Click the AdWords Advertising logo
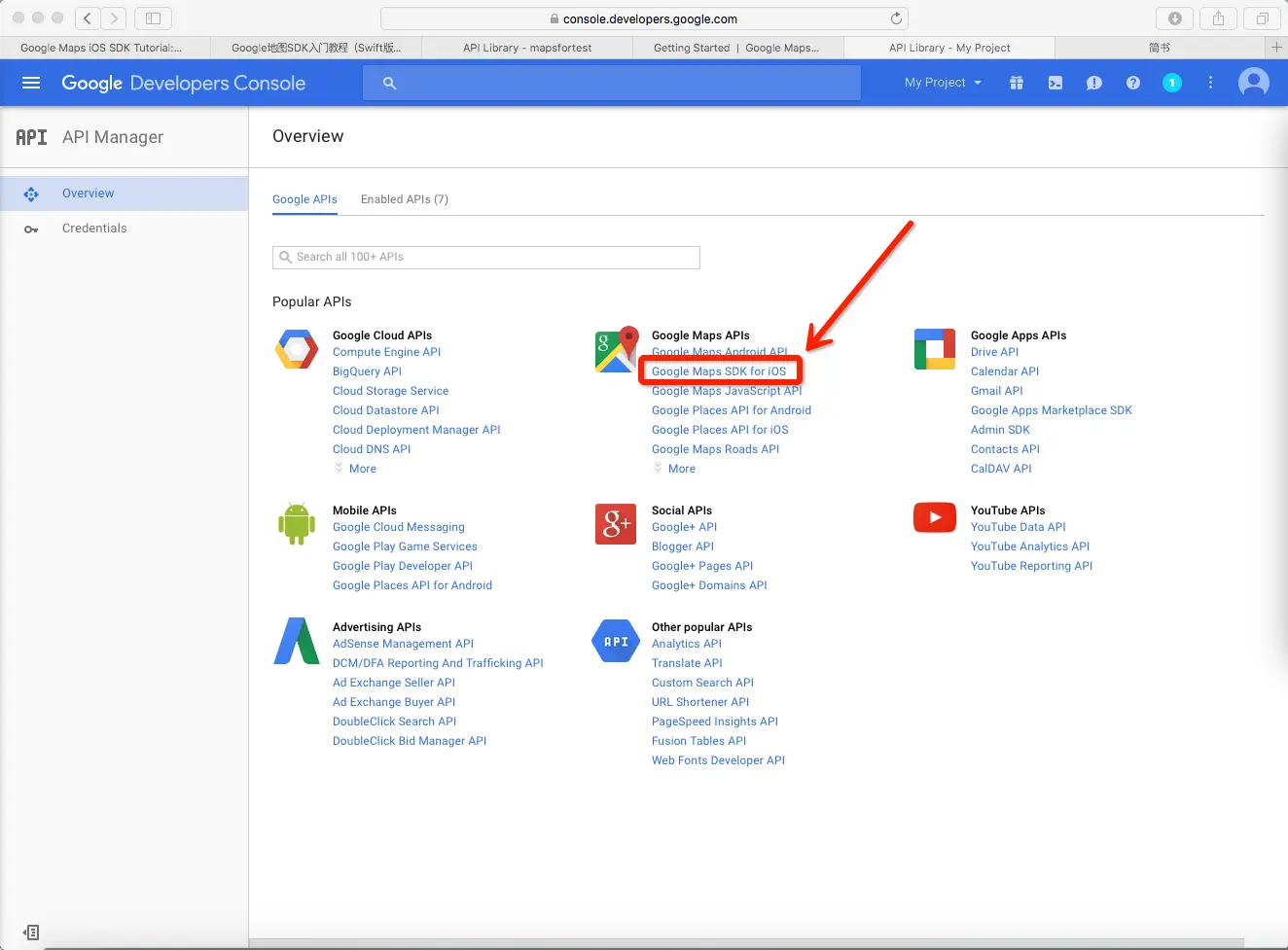Screen dimensions: 1288x950 [x=297, y=641]
